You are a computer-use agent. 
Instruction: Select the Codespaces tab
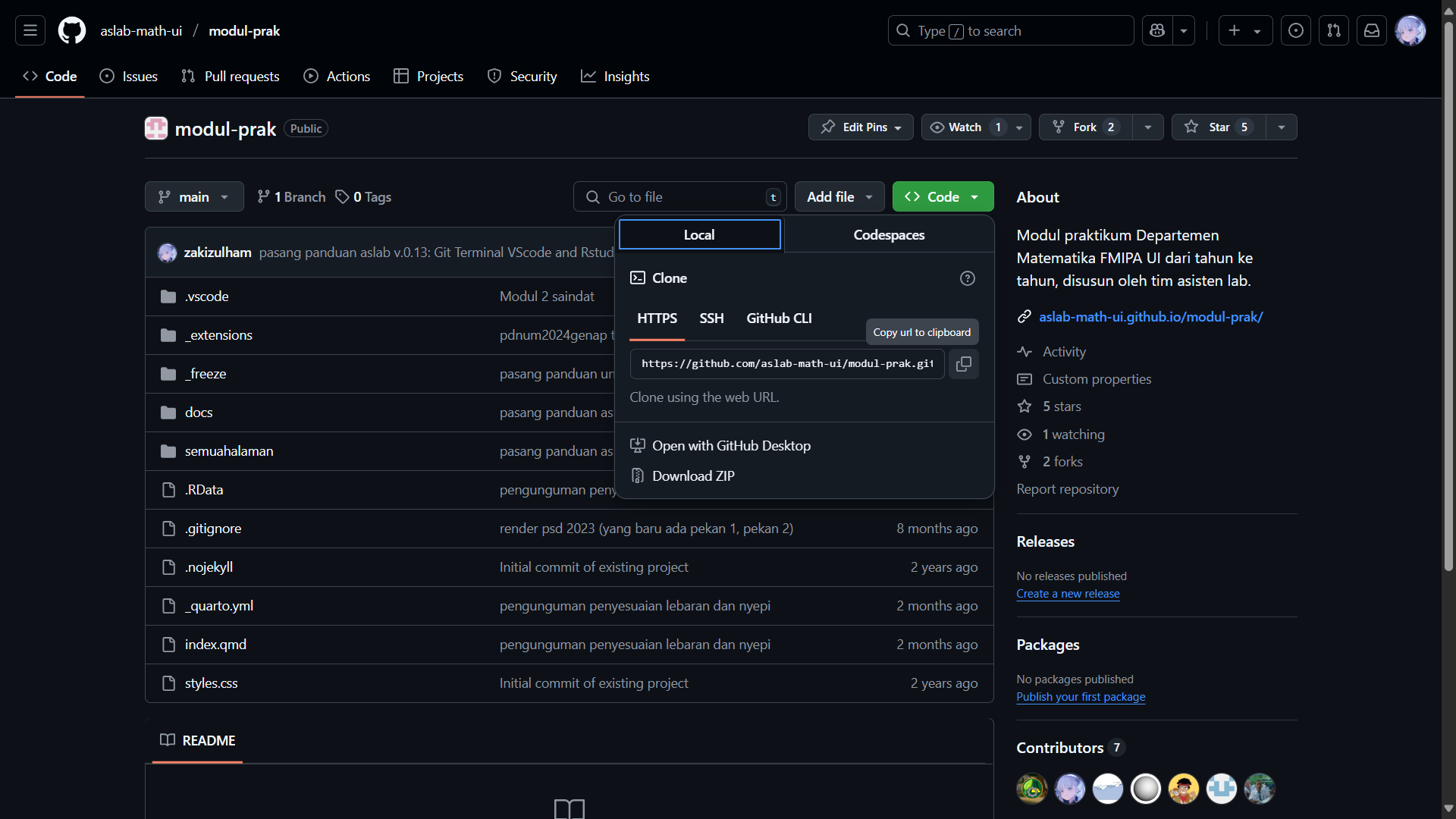(889, 234)
